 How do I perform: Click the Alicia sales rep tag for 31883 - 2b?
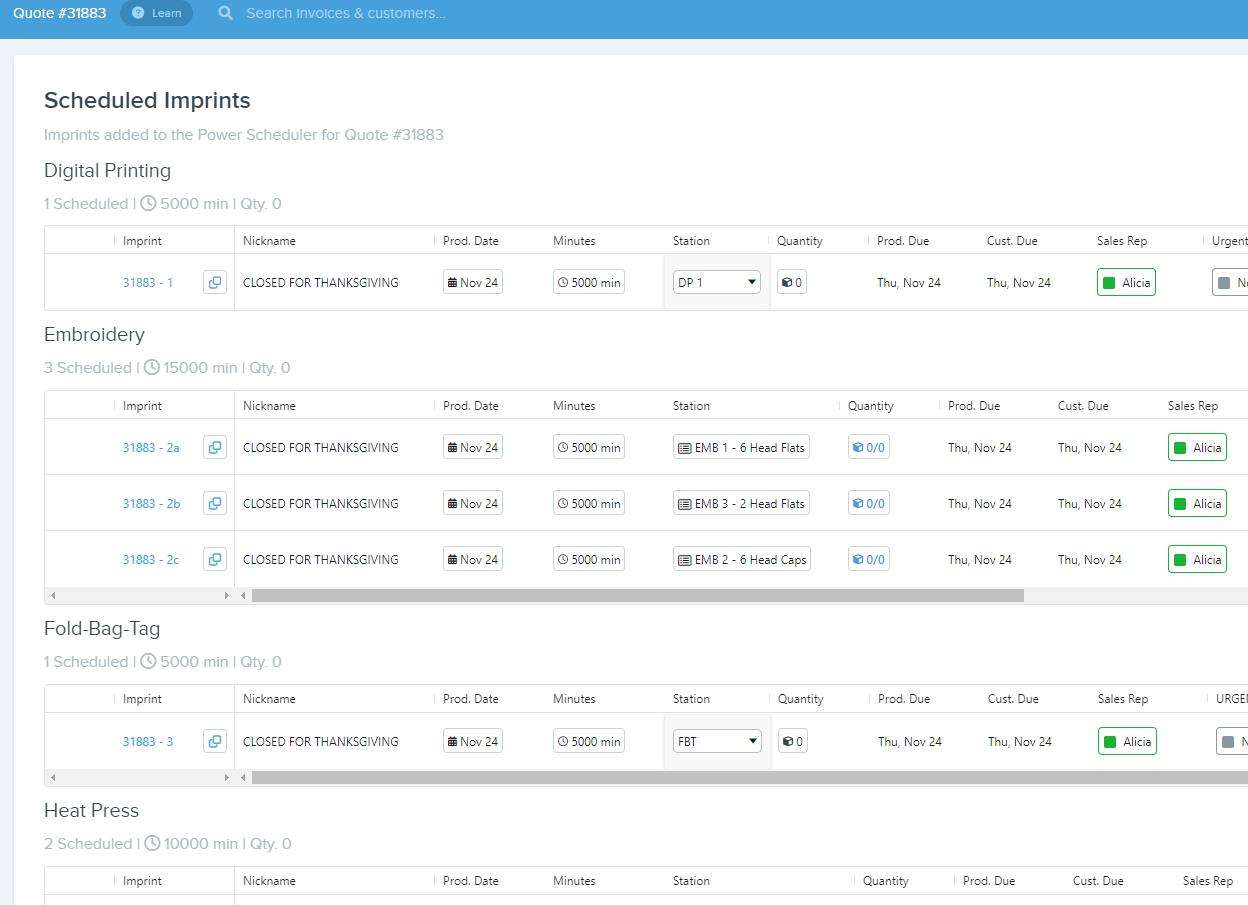point(1197,503)
